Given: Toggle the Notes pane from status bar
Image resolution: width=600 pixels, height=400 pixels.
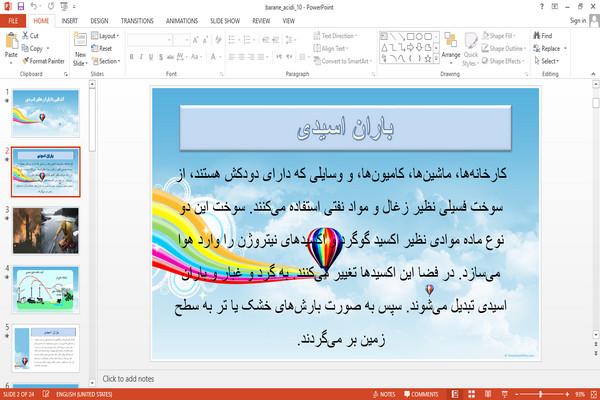Looking at the screenshot, I should tap(384, 394).
